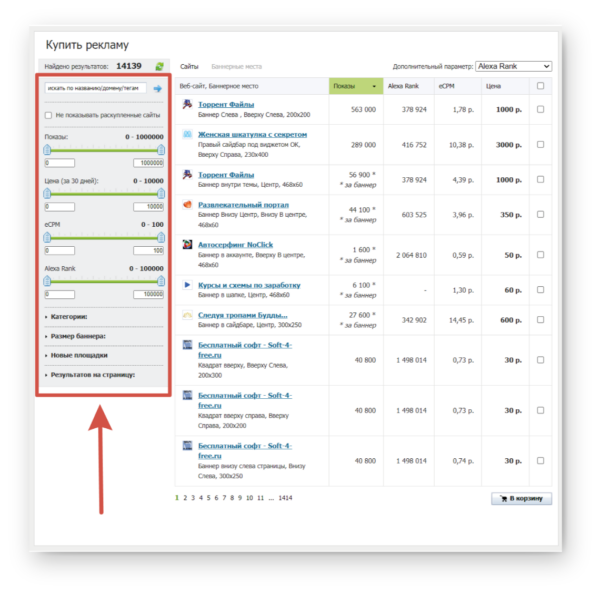This screenshot has height=594, width=600.
Task: Go to page 11 of results
Action: [x=261, y=498]
